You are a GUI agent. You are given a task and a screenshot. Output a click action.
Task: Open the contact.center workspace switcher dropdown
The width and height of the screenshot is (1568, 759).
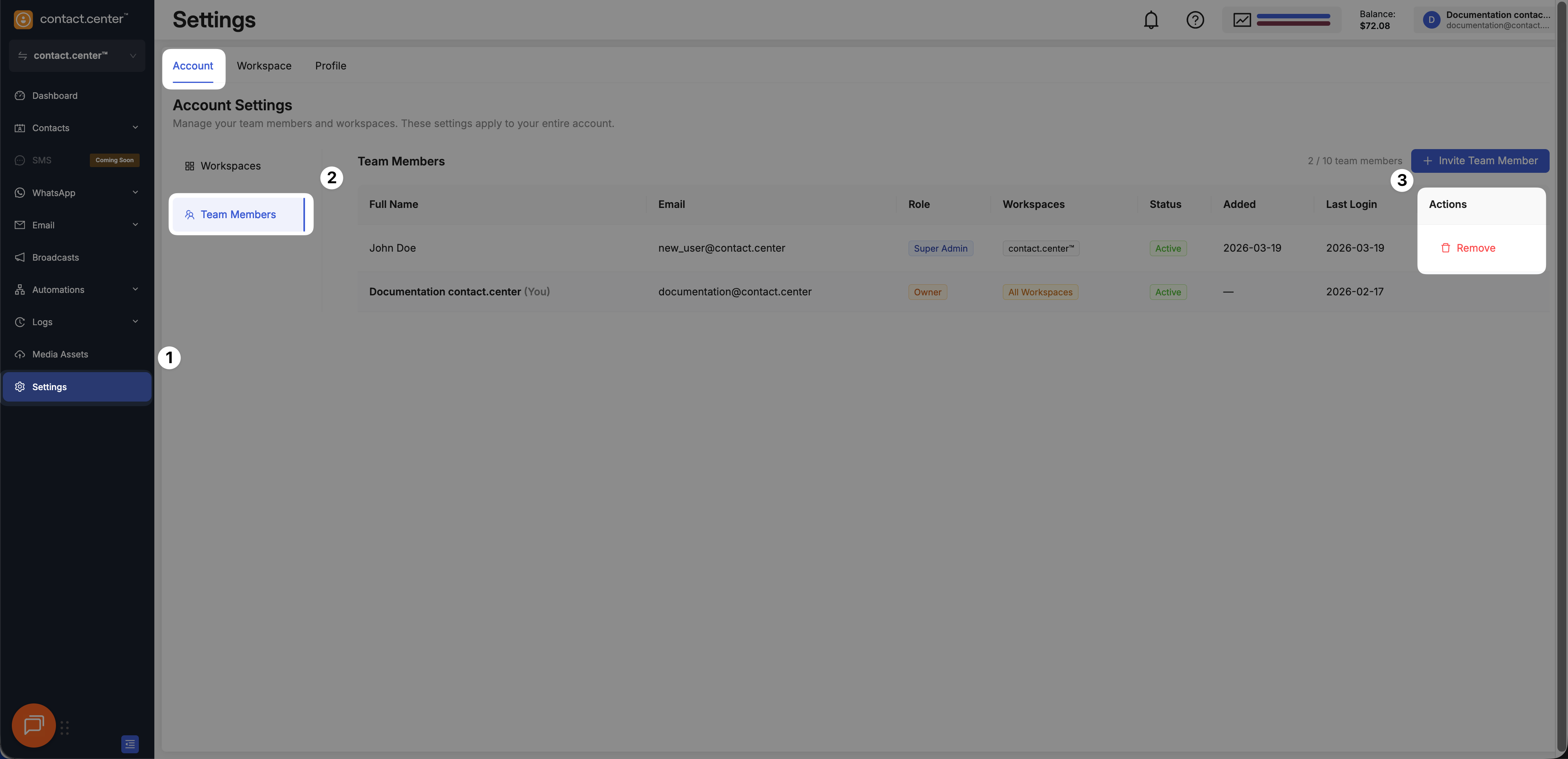click(x=77, y=56)
